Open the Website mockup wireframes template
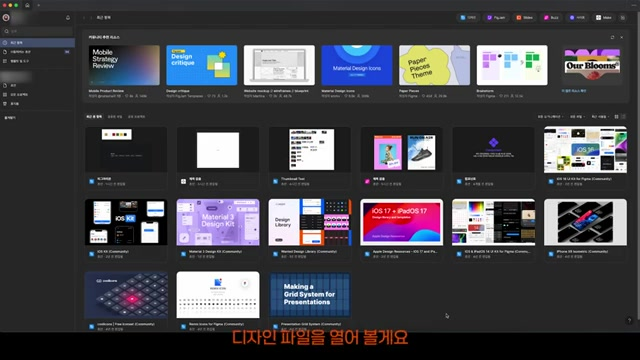The height and width of the screenshot is (360, 640). coord(279,65)
